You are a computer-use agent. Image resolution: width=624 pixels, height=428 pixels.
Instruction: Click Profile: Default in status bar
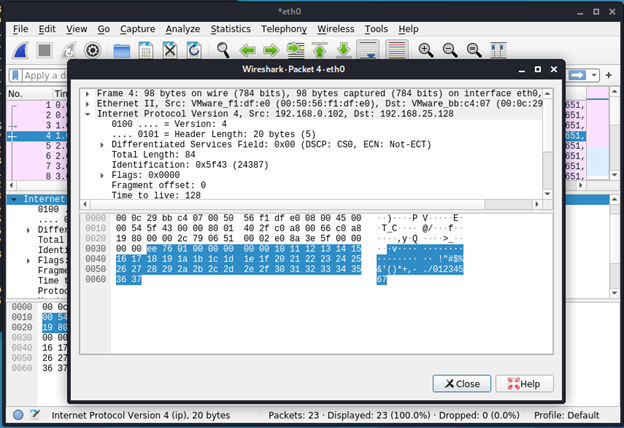point(566,415)
